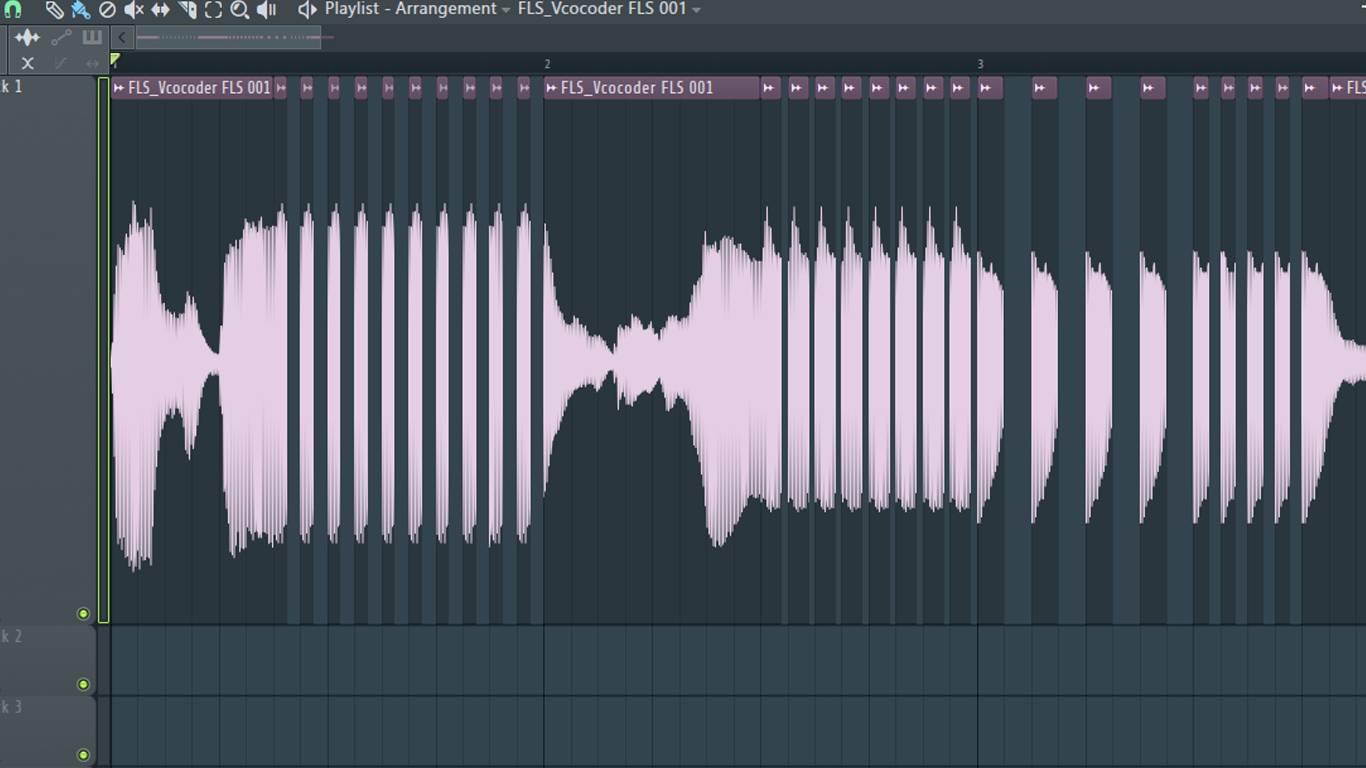Image resolution: width=1366 pixels, height=768 pixels.
Task: Toggle the magnet snap icon
Action: click(13, 10)
